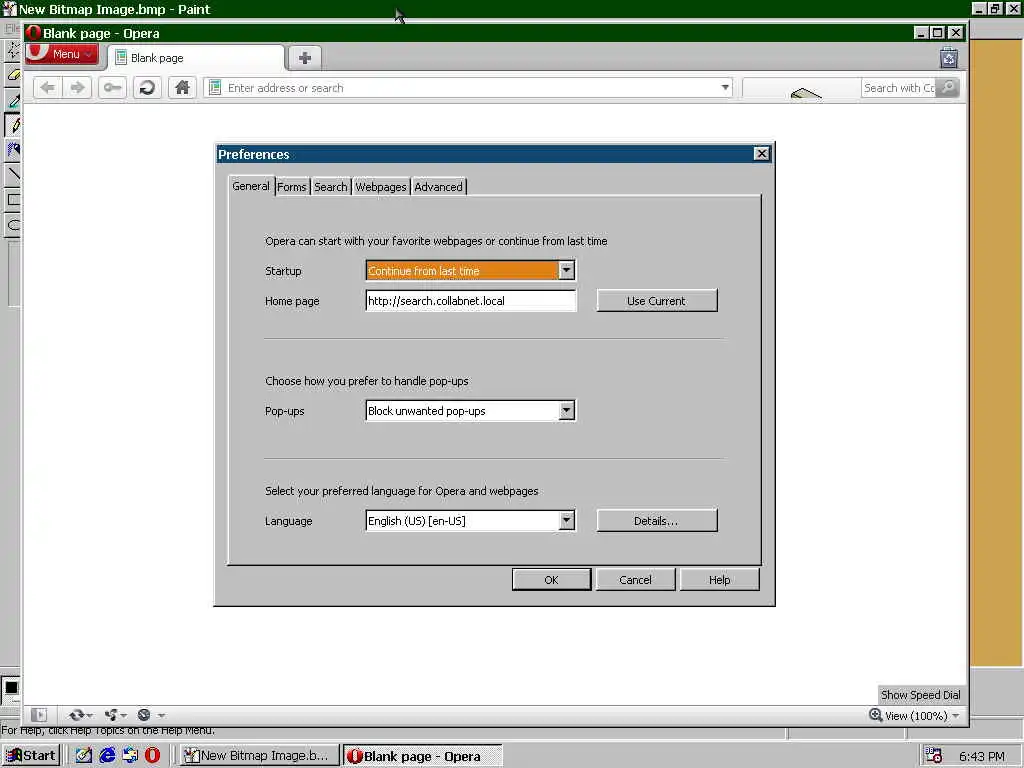
Task: Click the zoom magnifier icon beside View
Action: click(x=876, y=715)
